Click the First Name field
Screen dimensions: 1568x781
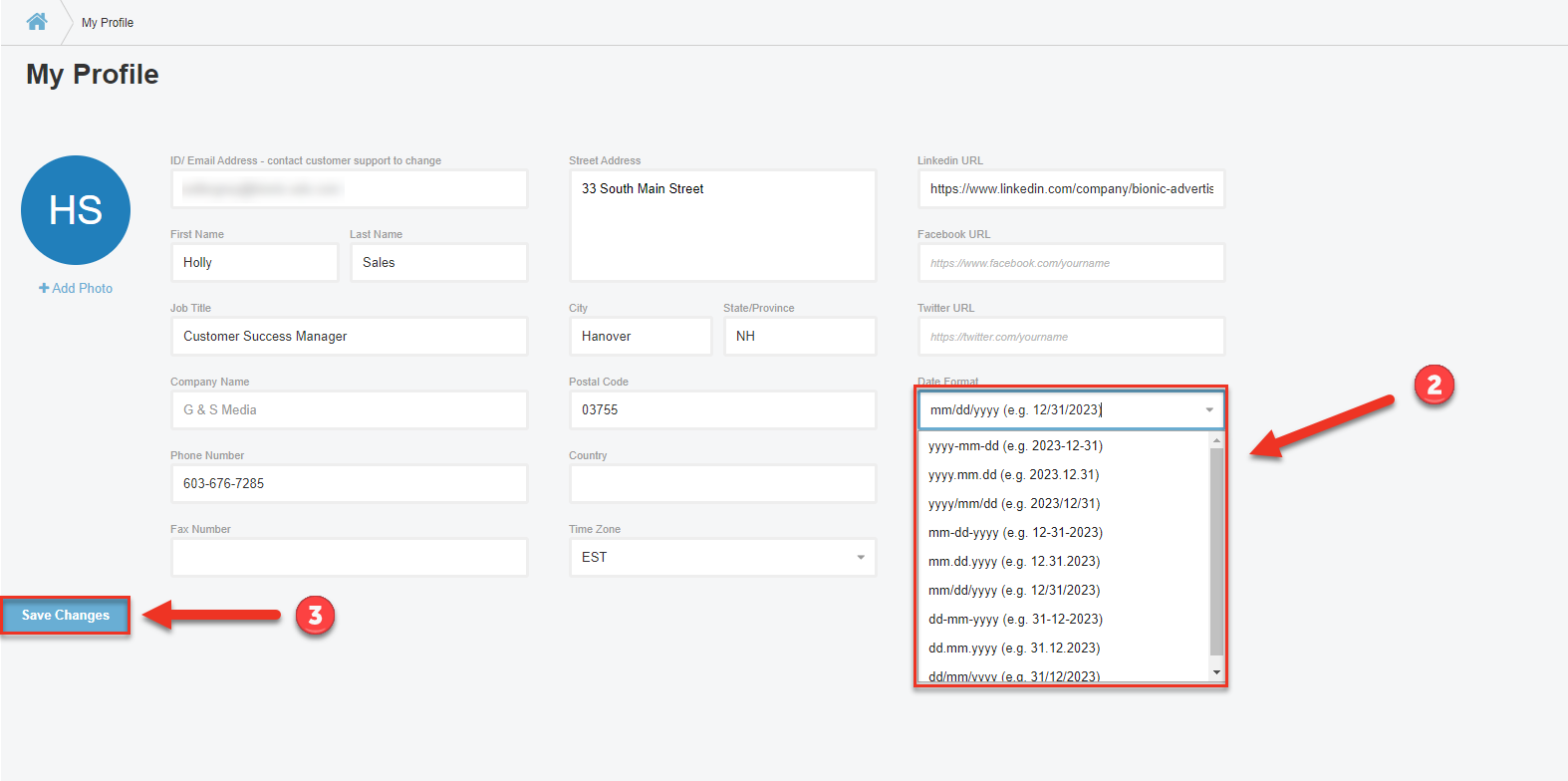[254, 263]
